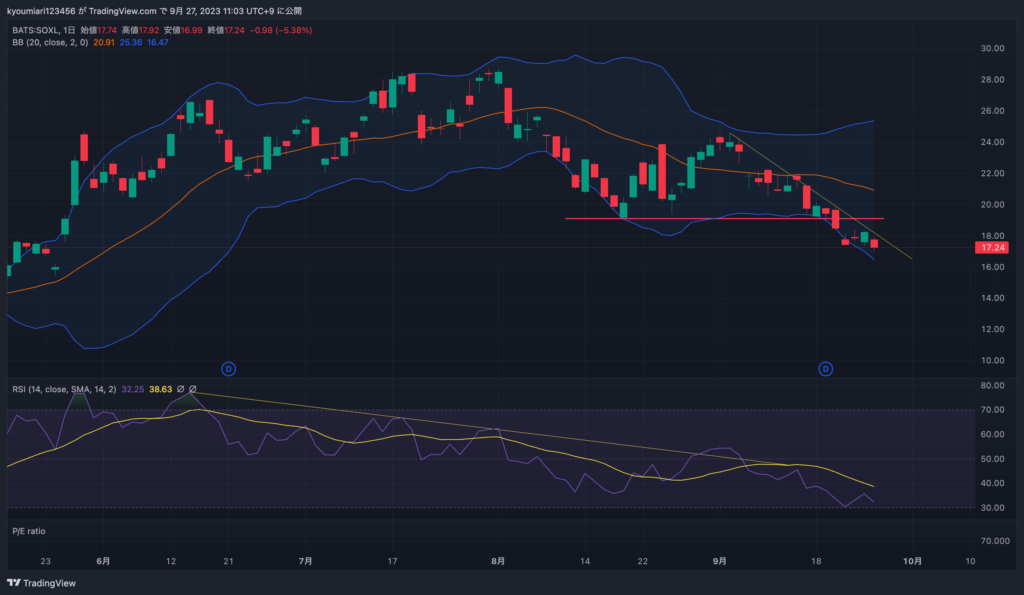
Task: Click the blue 16.47 lower band value
Action: pos(157,42)
